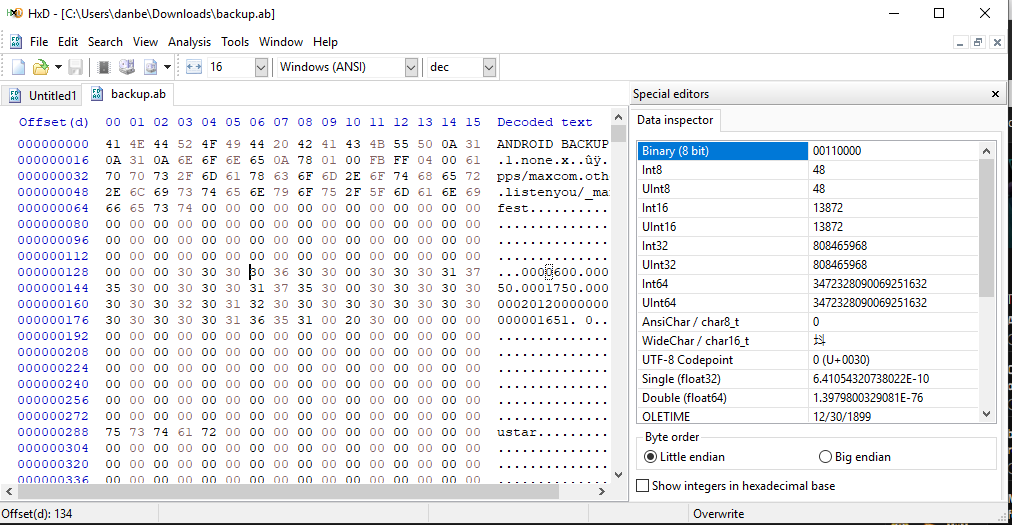Expand arrow beside disk image icon

[x=167, y=67]
